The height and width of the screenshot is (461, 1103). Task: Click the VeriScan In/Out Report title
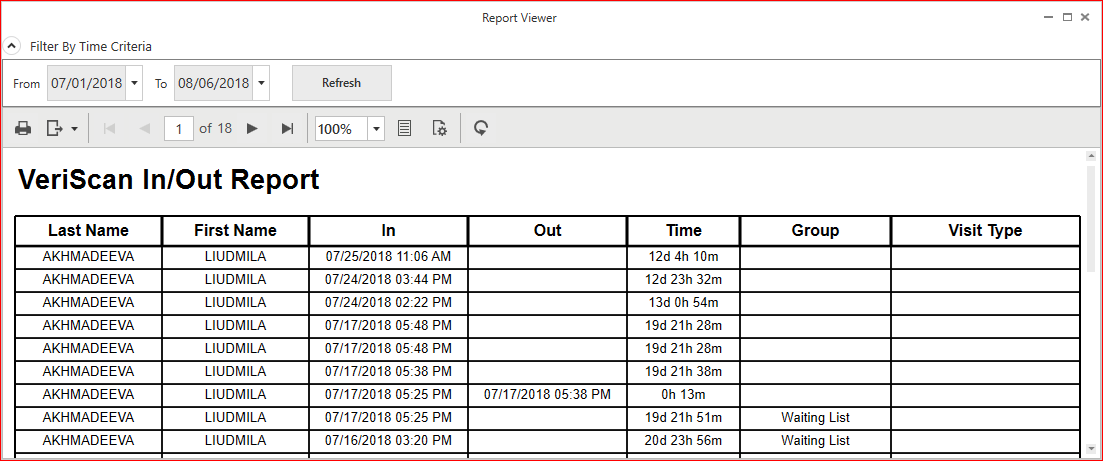pos(168,180)
